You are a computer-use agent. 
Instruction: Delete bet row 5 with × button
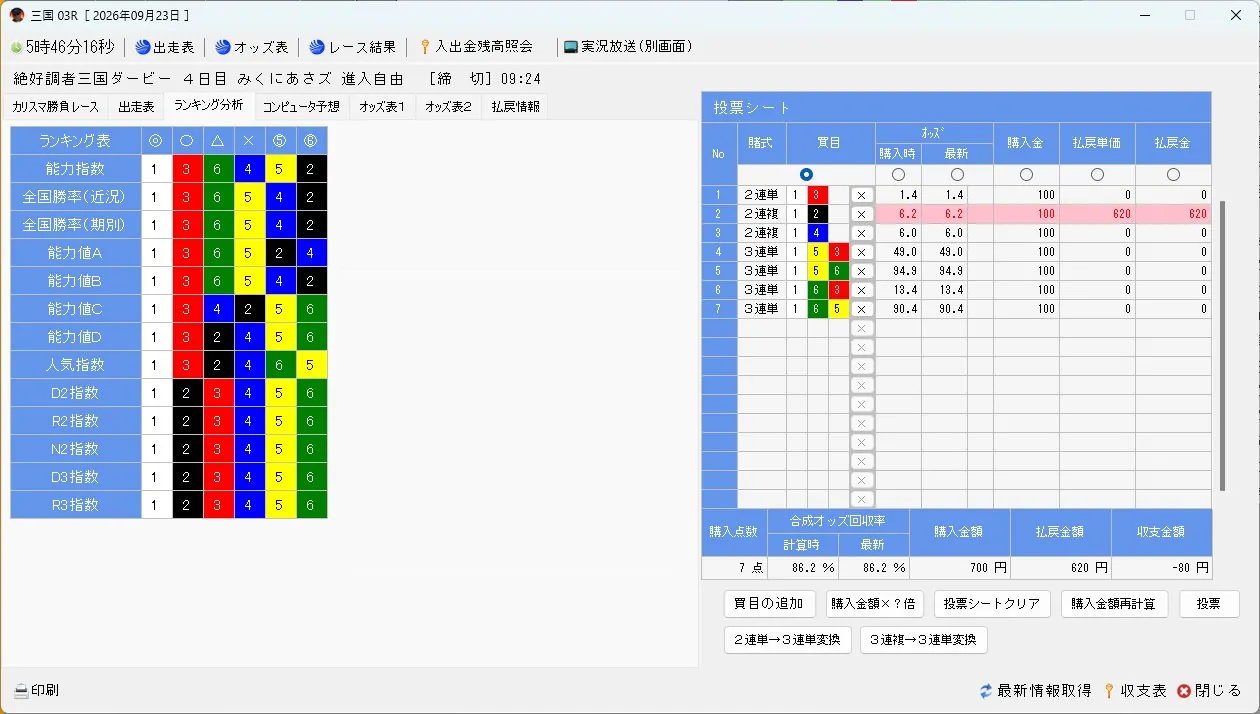tap(861, 271)
